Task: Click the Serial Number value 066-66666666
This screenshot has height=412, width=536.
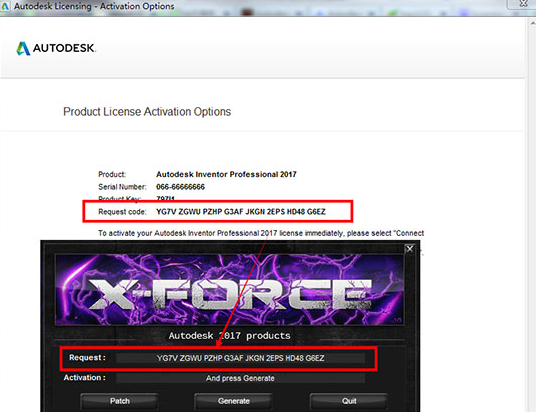Action: coord(180,187)
